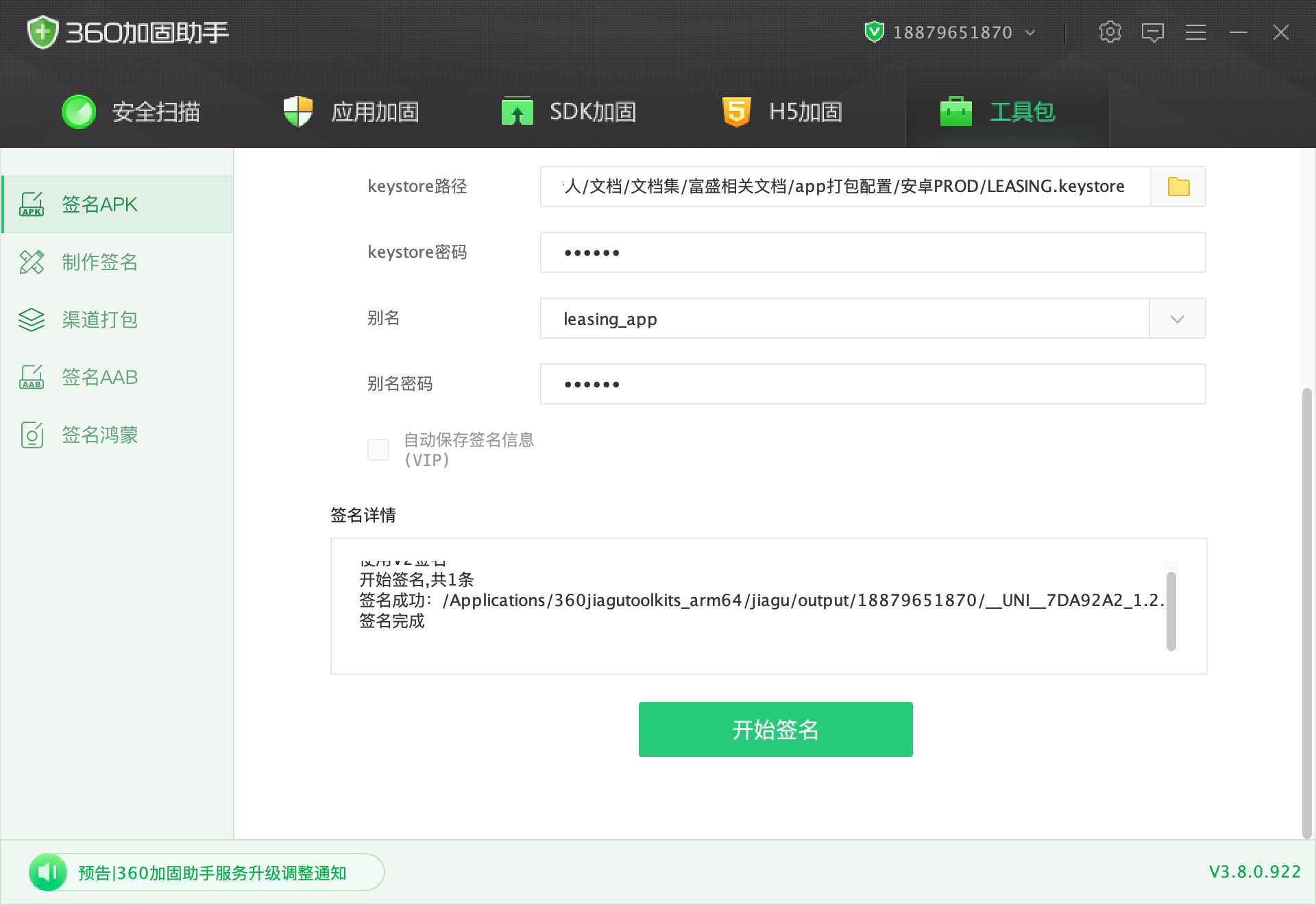The image size is (1316, 905).
Task: Toggle the VIP auto-save signature option off
Action: coord(378,450)
